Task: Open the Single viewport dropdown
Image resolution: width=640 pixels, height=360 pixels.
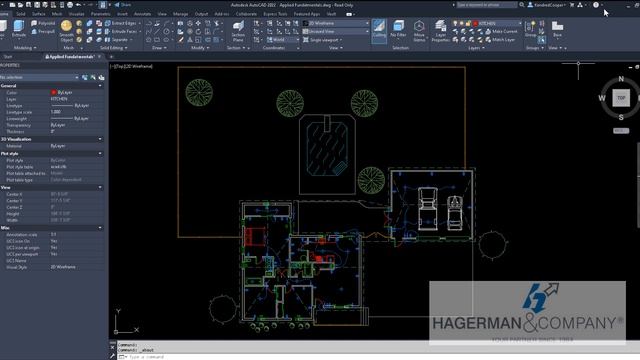Action: (322, 40)
